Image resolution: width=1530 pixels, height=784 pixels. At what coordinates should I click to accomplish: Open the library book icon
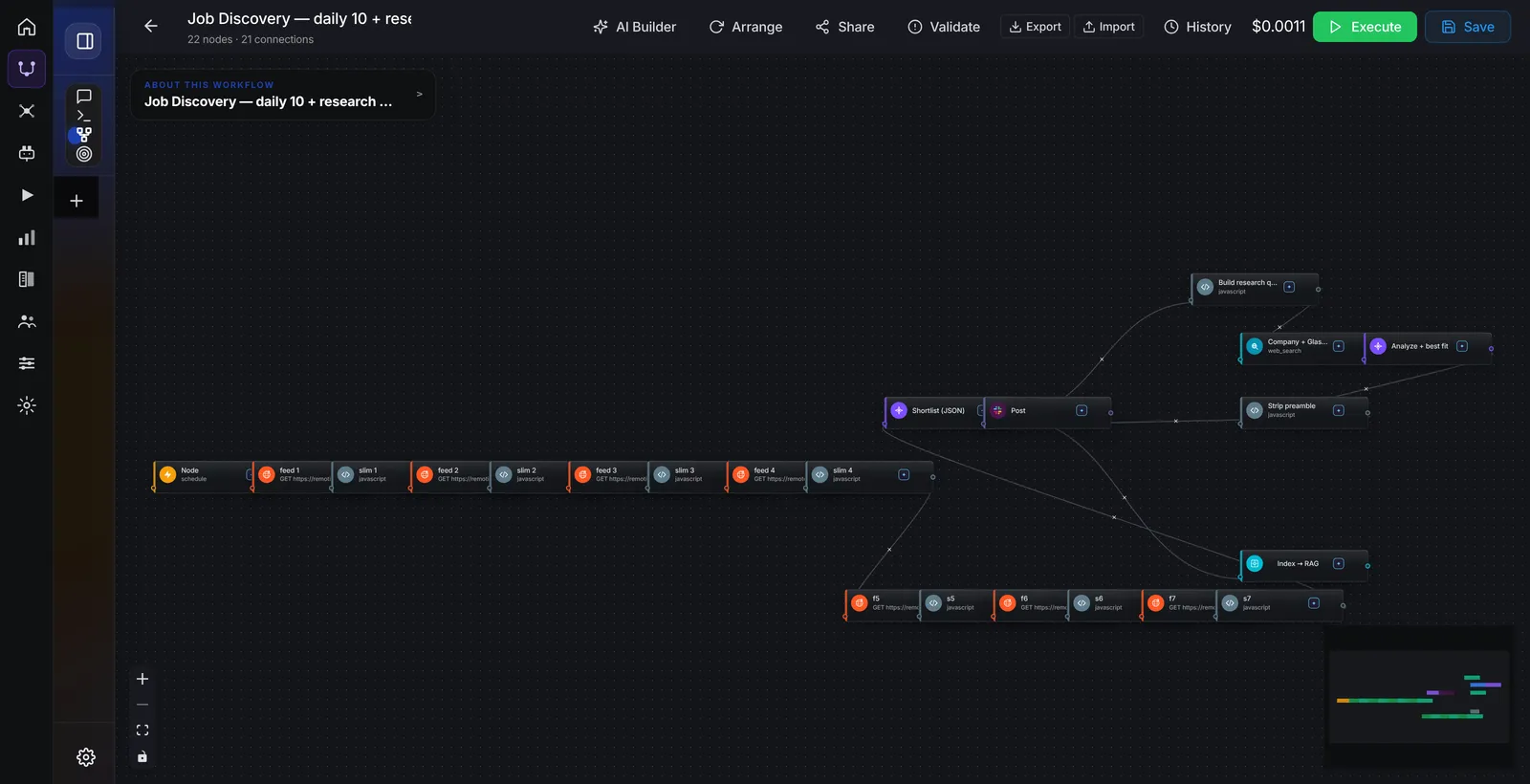(x=27, y=279)
